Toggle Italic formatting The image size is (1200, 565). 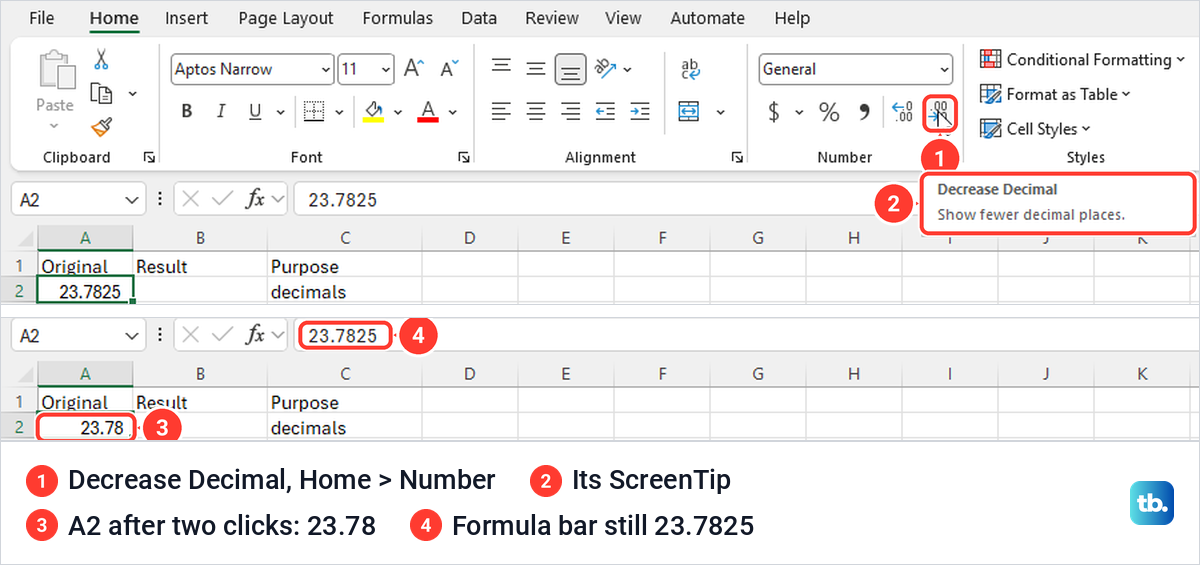(221, 111)
